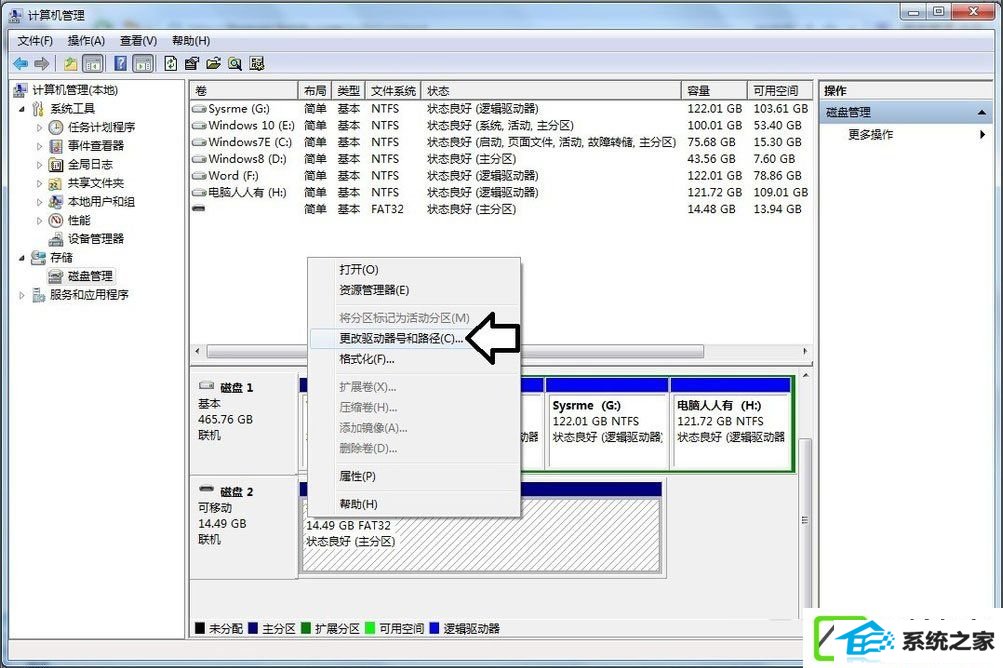The image size is (1003, 668).
Task: Select the Sysrme (G:) partition block
Action: (607, 423)
